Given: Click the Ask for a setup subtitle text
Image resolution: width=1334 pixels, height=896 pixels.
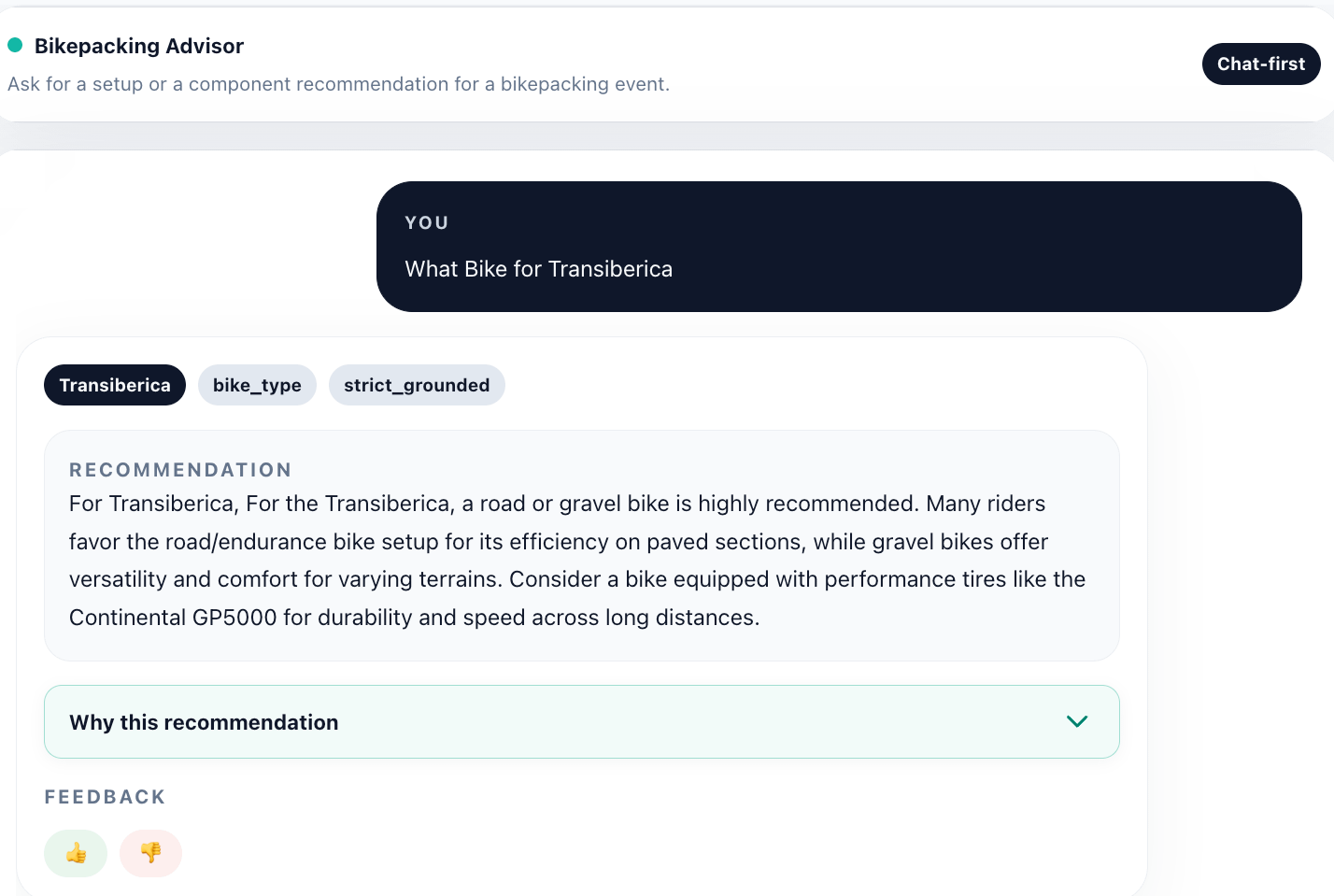Looking at the screenshot, I should click(x=338, y=84).
